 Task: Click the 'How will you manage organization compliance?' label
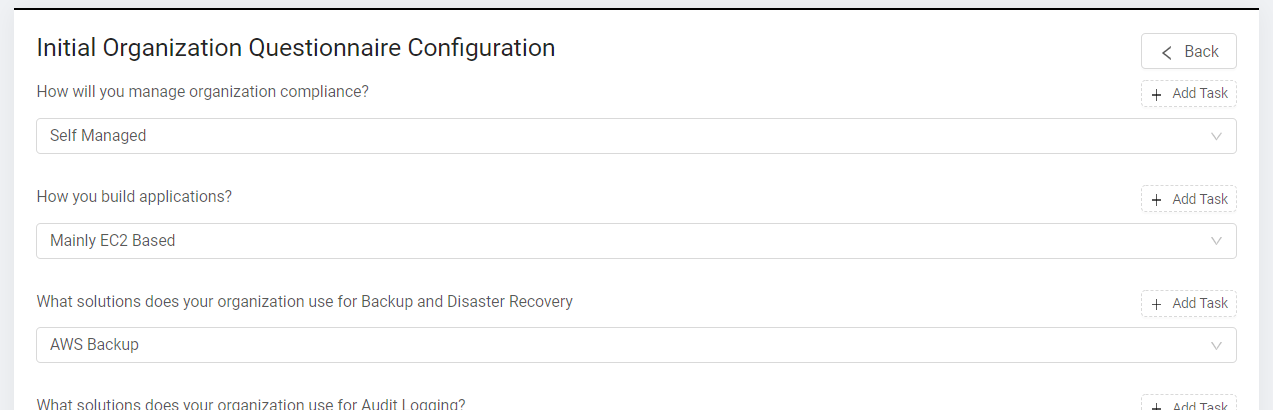point(203,92)
